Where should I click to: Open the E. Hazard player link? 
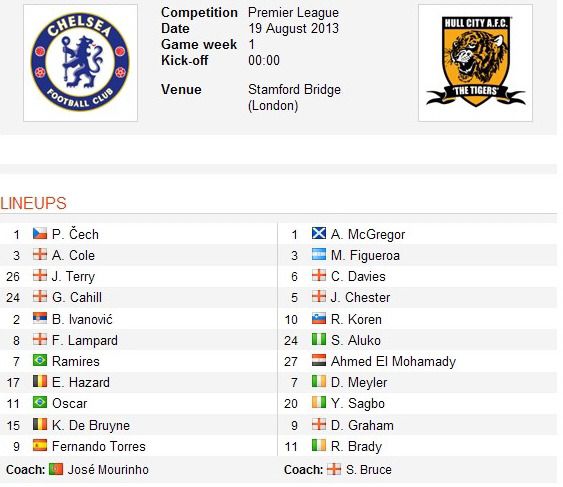[81, 382]
